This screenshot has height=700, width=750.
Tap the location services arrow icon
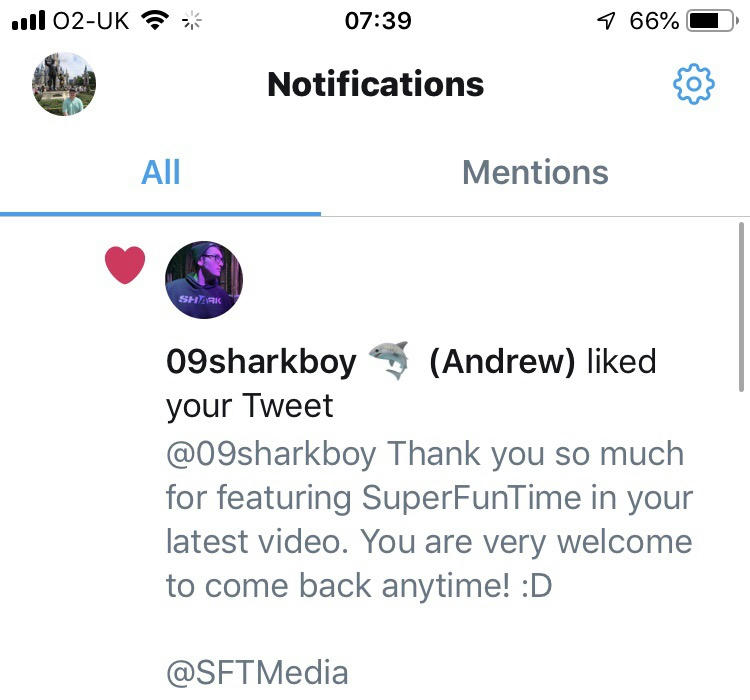(x=606, y=21)
